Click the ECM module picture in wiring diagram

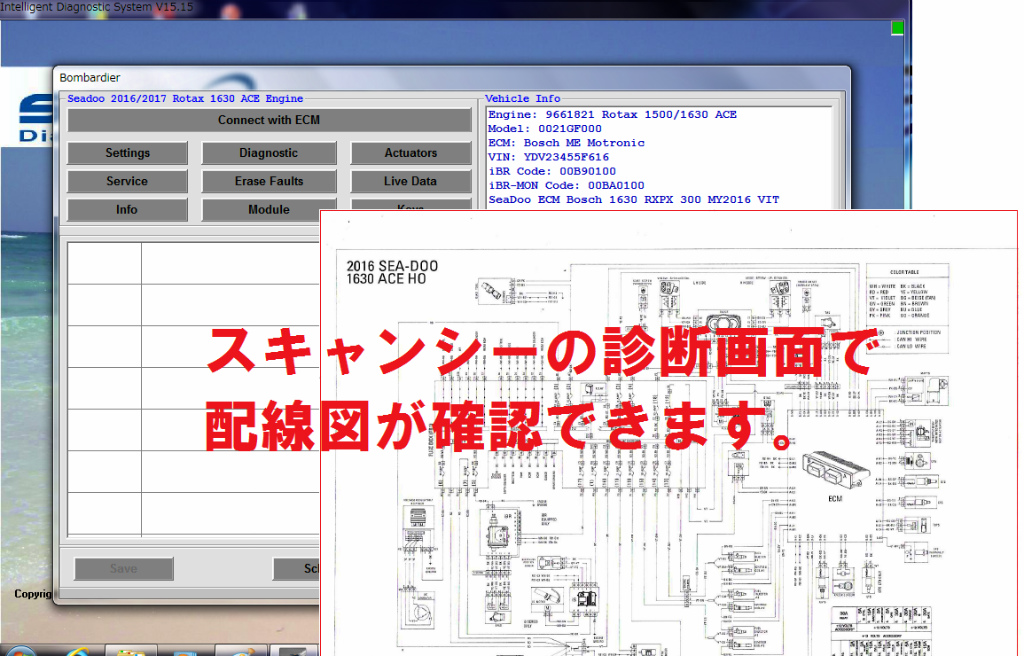click(x=836, y=472)
